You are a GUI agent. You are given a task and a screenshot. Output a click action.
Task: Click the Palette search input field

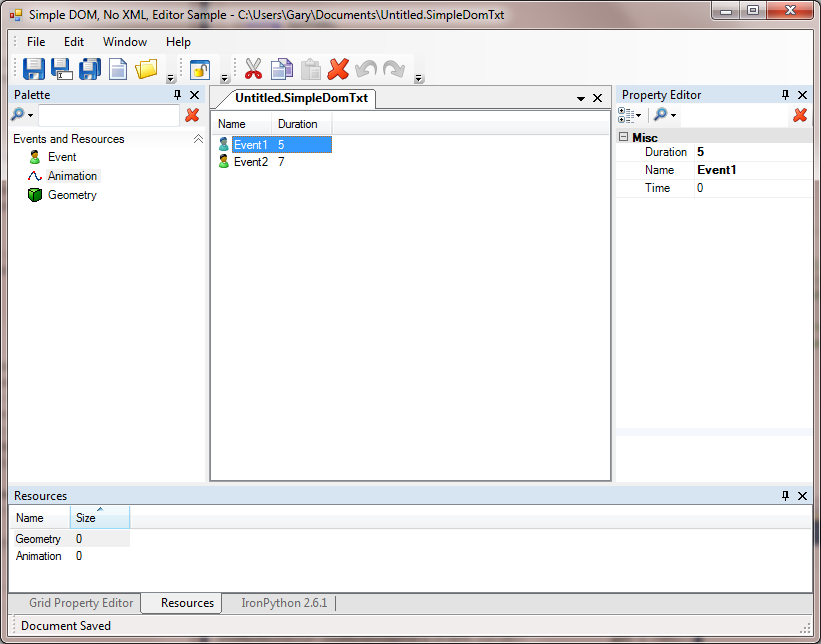109,115
